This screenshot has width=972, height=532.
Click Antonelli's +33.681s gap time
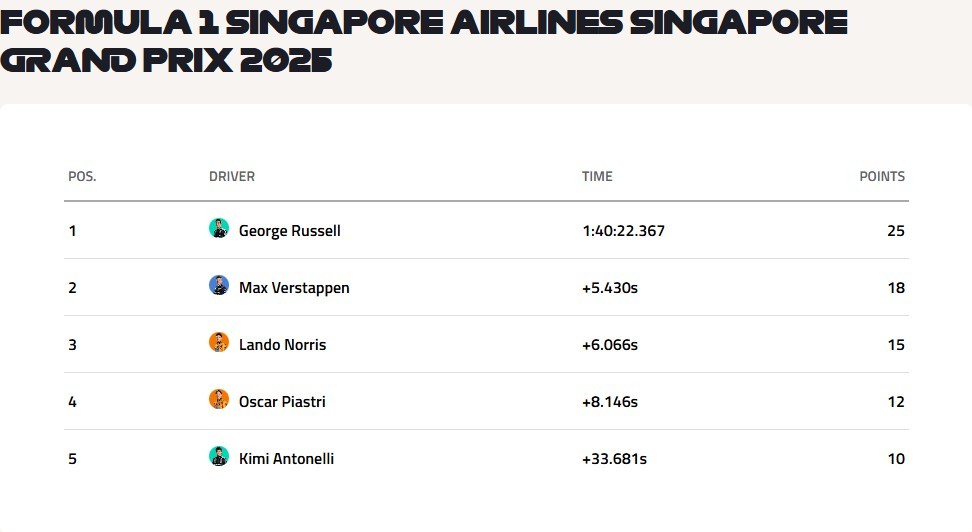pos(614,459)
